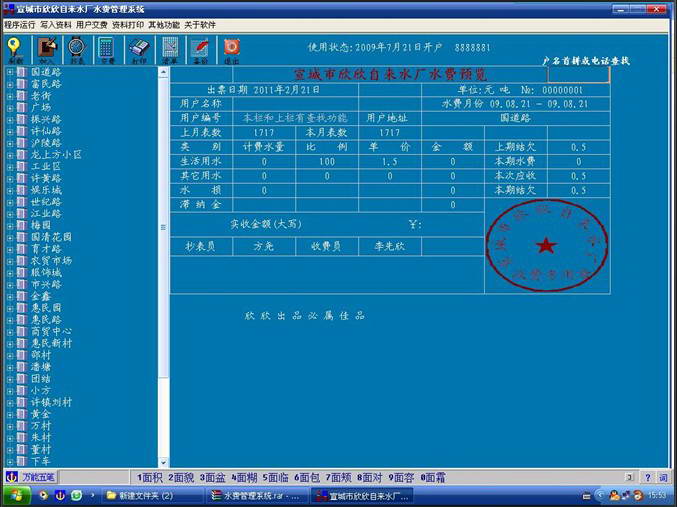Click the add-entry icon with pen and desk
Screen dimensions: 677x507
(47, 48)
